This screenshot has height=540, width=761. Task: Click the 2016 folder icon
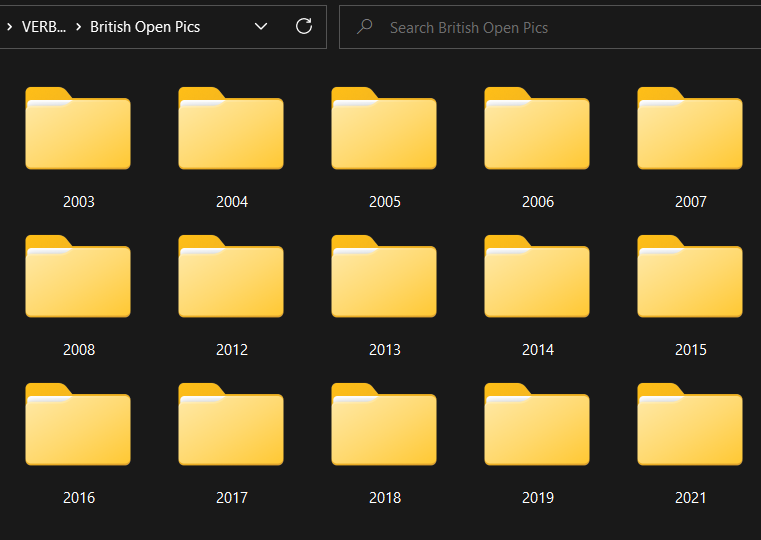coord(78,424)
